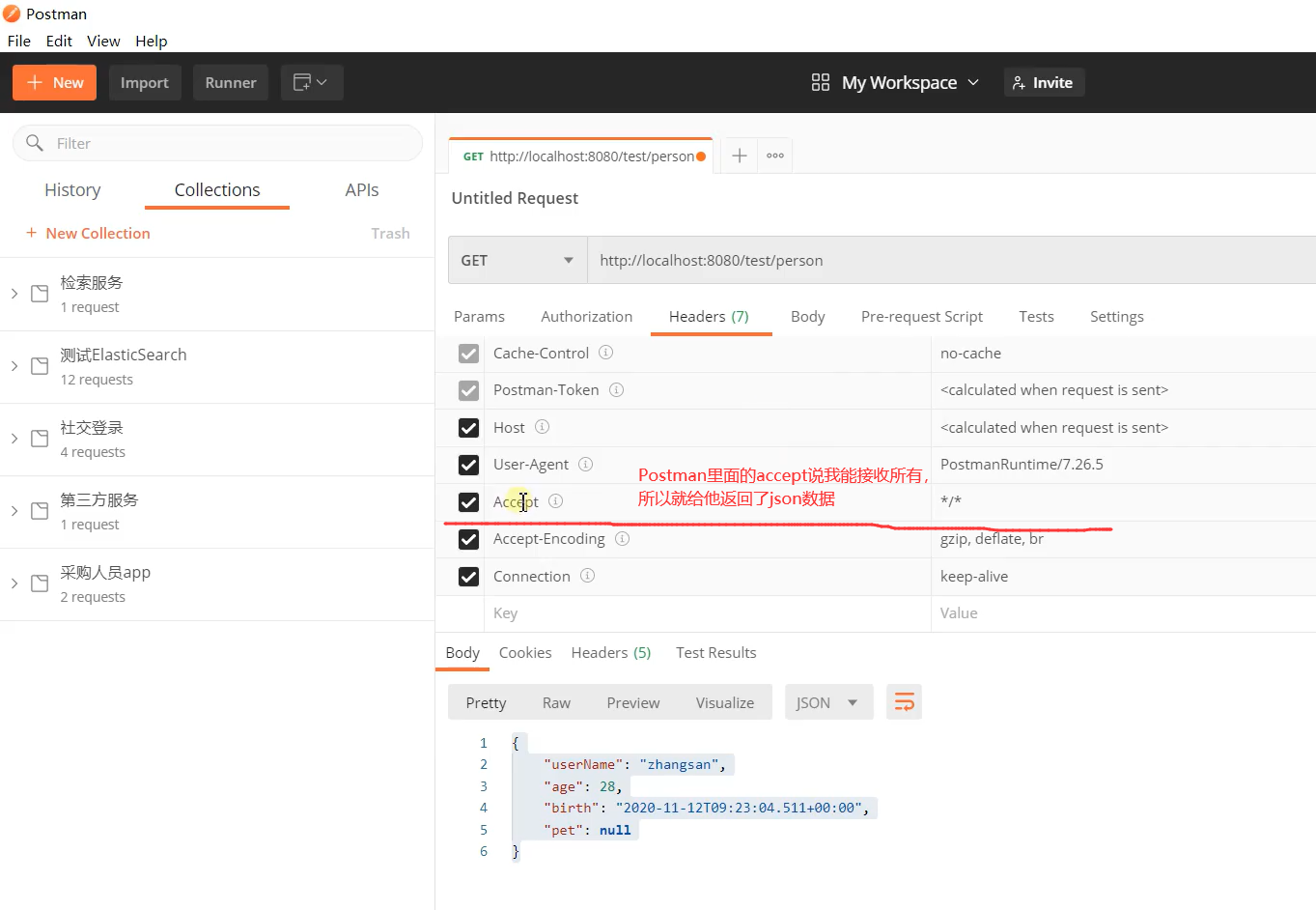Image resolution: width=1316 pixels, height=910 pixels.
Task: Click the search magnifier icon in filter
Action: pos(35,143)
